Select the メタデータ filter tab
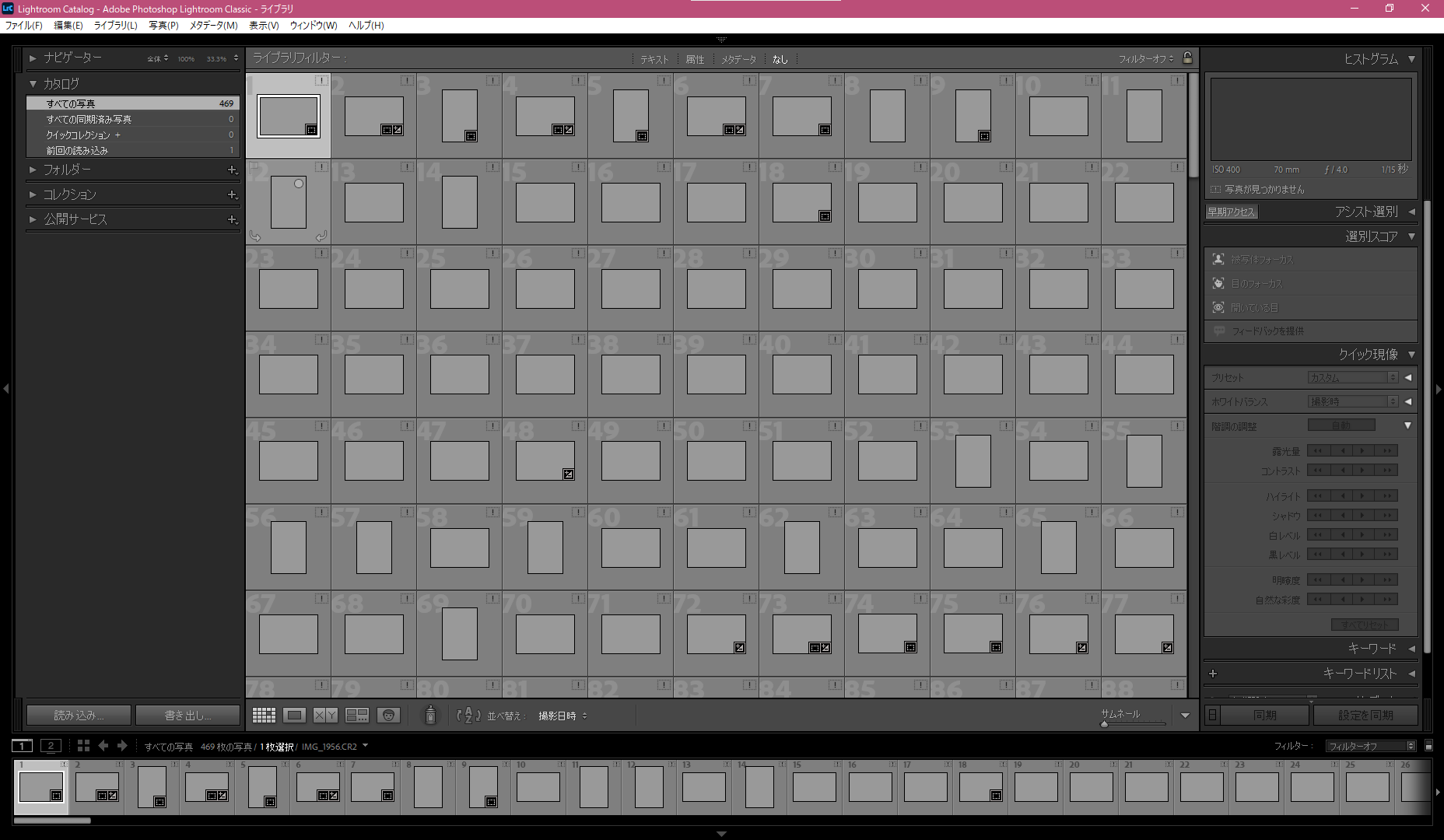 click(x=738, y=59)
